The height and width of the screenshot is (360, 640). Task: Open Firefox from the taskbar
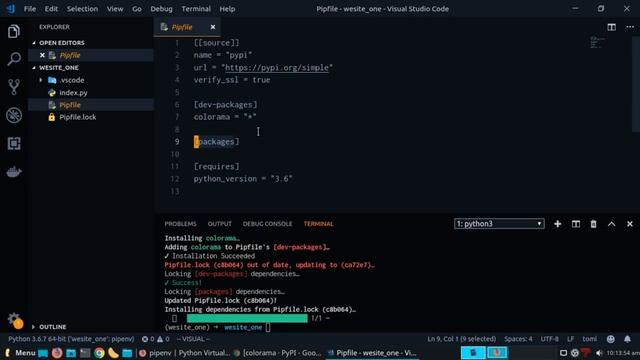[57, 353]
